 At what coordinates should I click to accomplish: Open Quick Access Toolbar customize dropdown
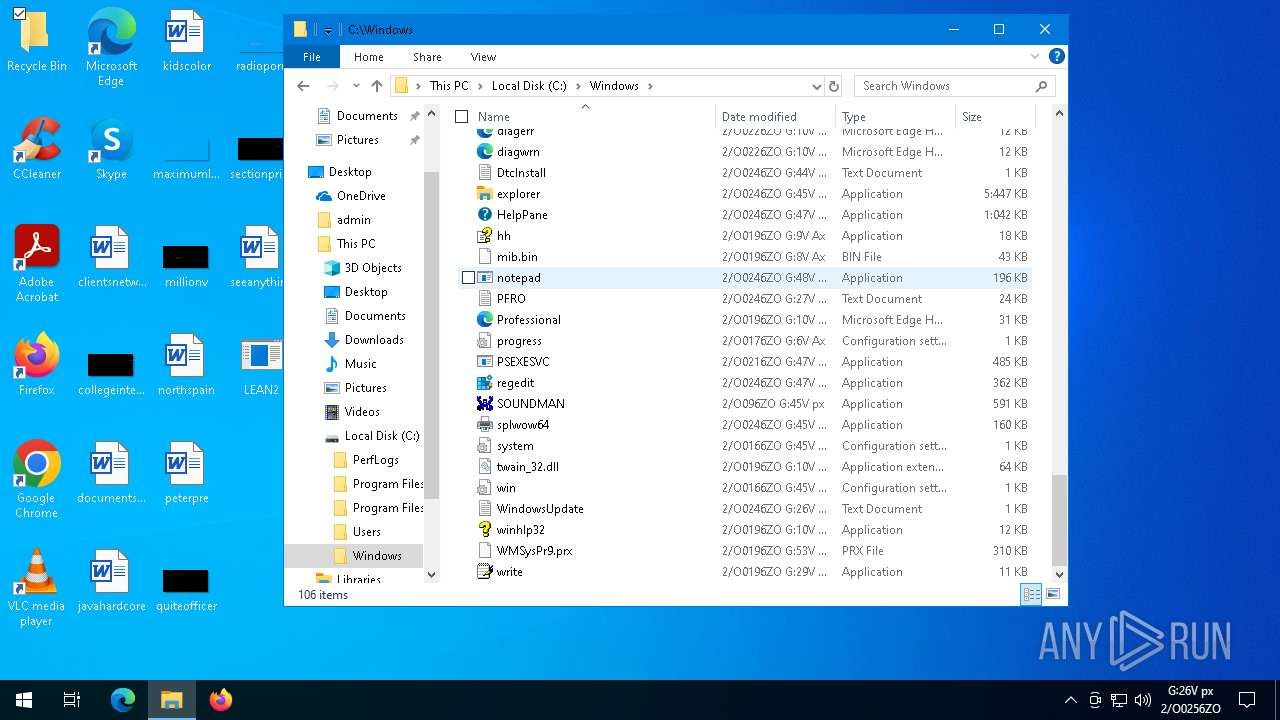[328, 30]
